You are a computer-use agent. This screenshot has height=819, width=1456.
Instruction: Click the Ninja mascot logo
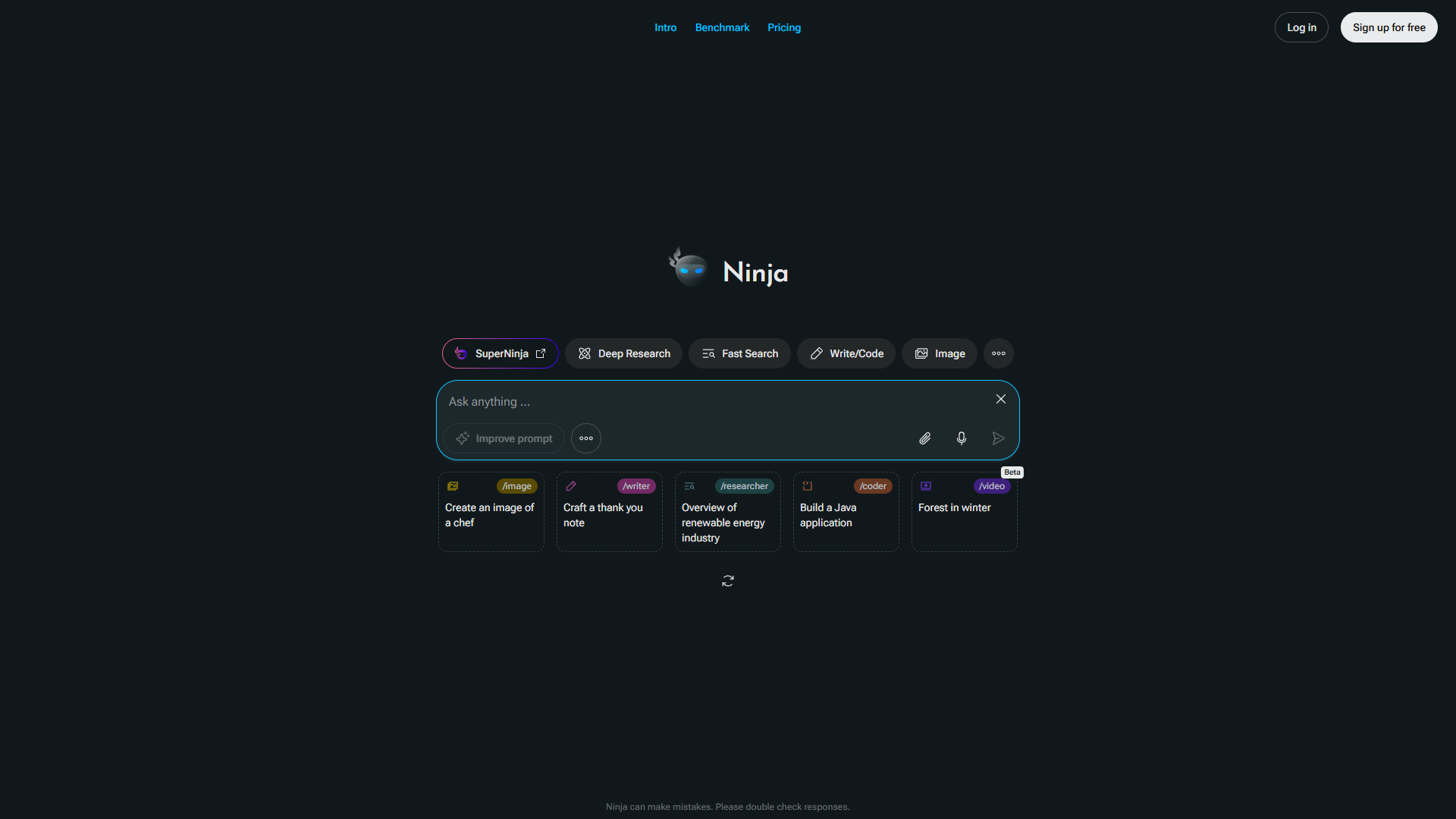tap(689, 267)
